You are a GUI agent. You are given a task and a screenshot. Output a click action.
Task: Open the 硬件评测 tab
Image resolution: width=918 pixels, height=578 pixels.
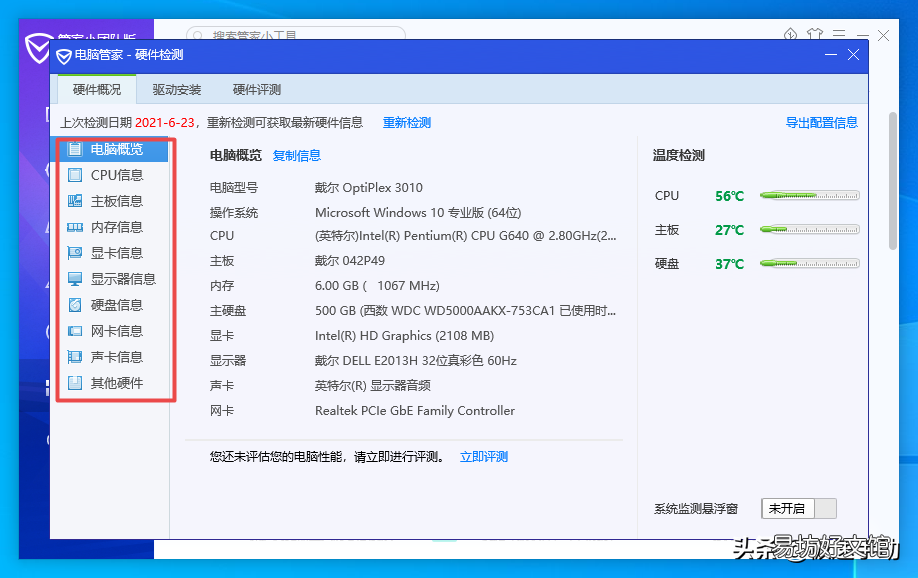[x=257, y=90]
